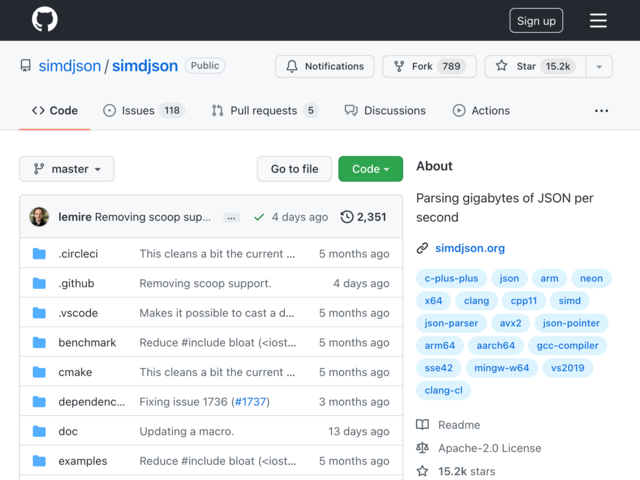Viewport: 640px width, 480px height.
Task: Fork the repository
Action: pos(429,66)
